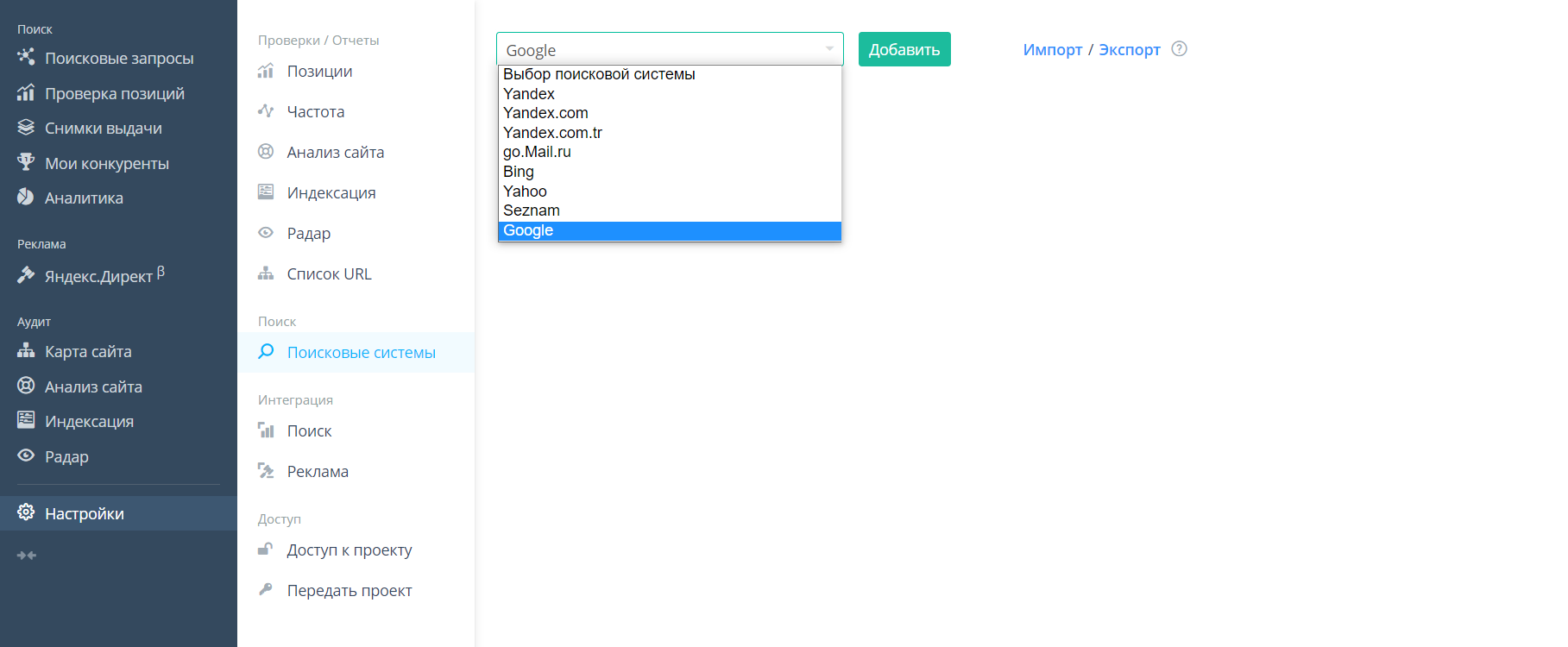Click the Частота pulse icon
This screenshot has height=647, width=1568.
click(x=266, y=110)
